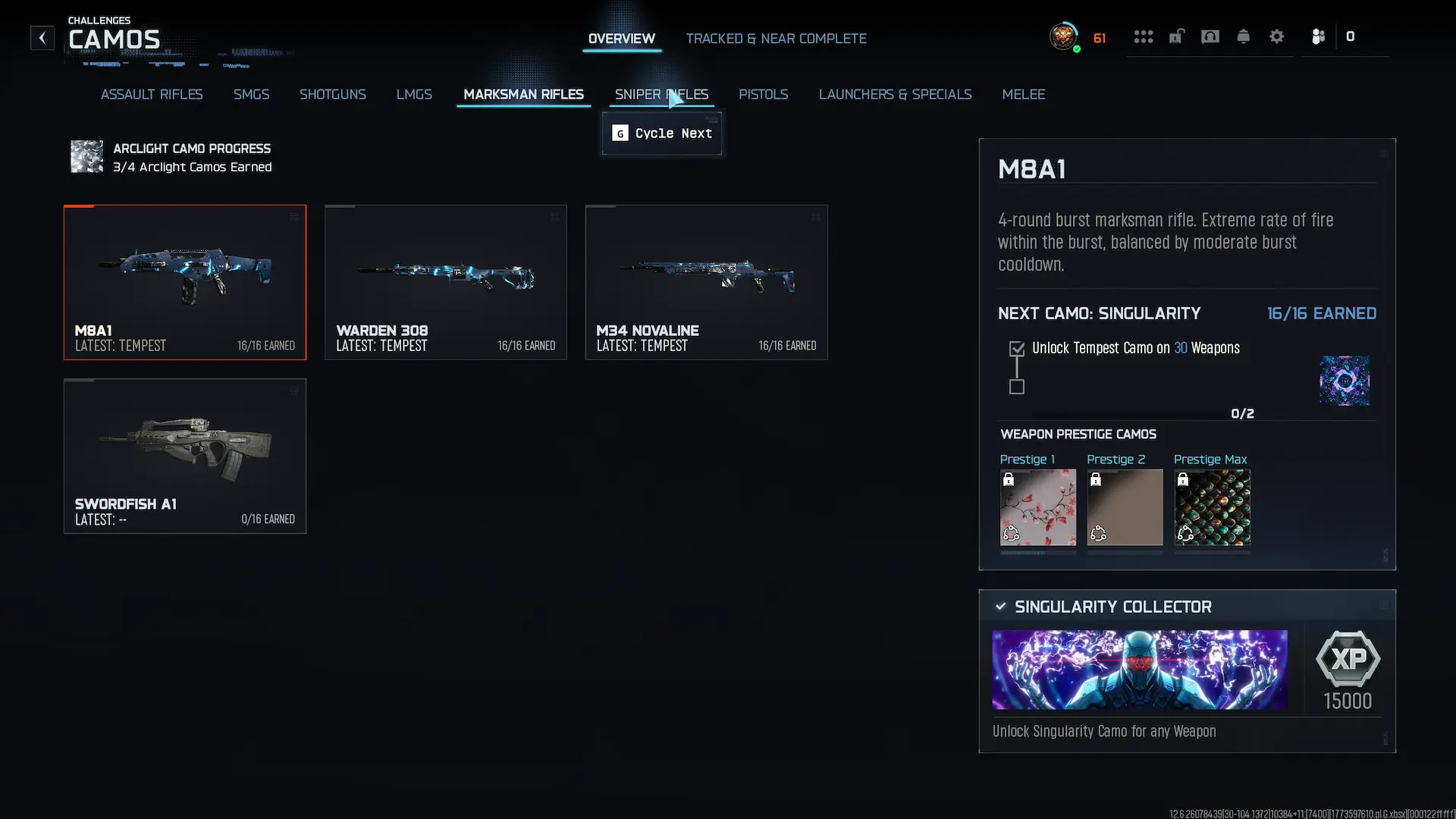The width and height of the screenshot is (1456, 819).
Task: Click the Singularity Collector checkmark
Action: point(1000,607)
